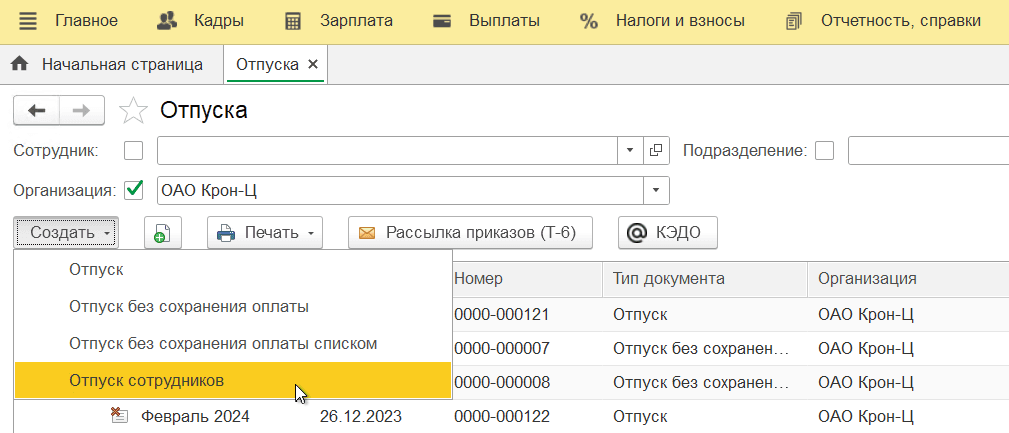This screenshot has width=1009, height=433.
Task: Open the Кадры section
Action: click(x=219, y=21)
